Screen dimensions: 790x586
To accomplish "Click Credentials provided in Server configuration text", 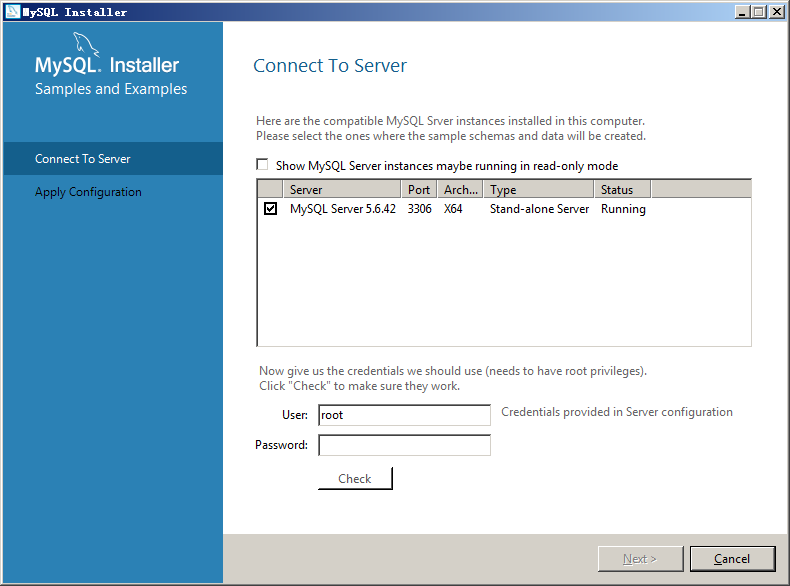I will coord(617,412).
